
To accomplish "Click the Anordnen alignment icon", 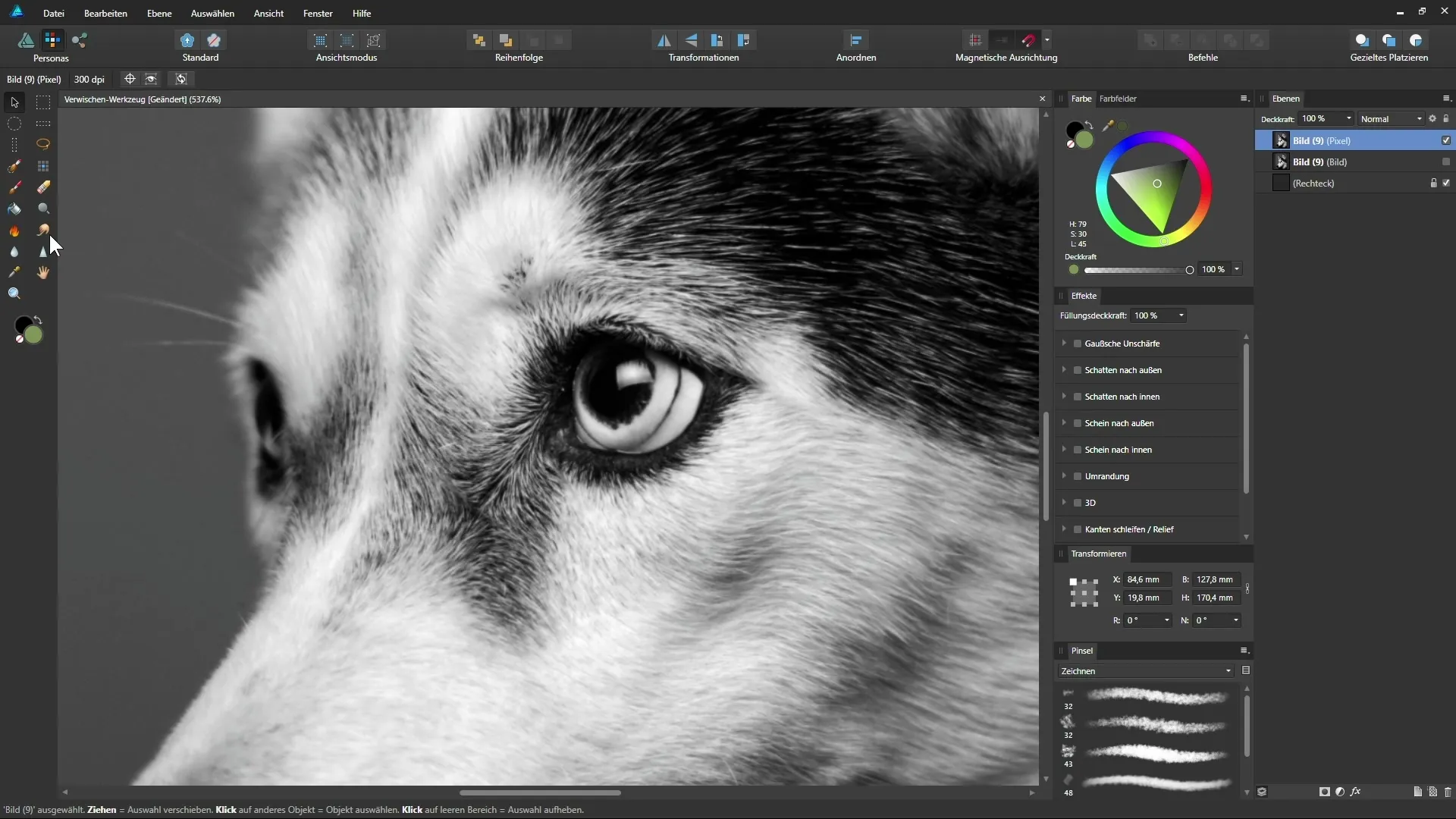I will tap(856, 40).
